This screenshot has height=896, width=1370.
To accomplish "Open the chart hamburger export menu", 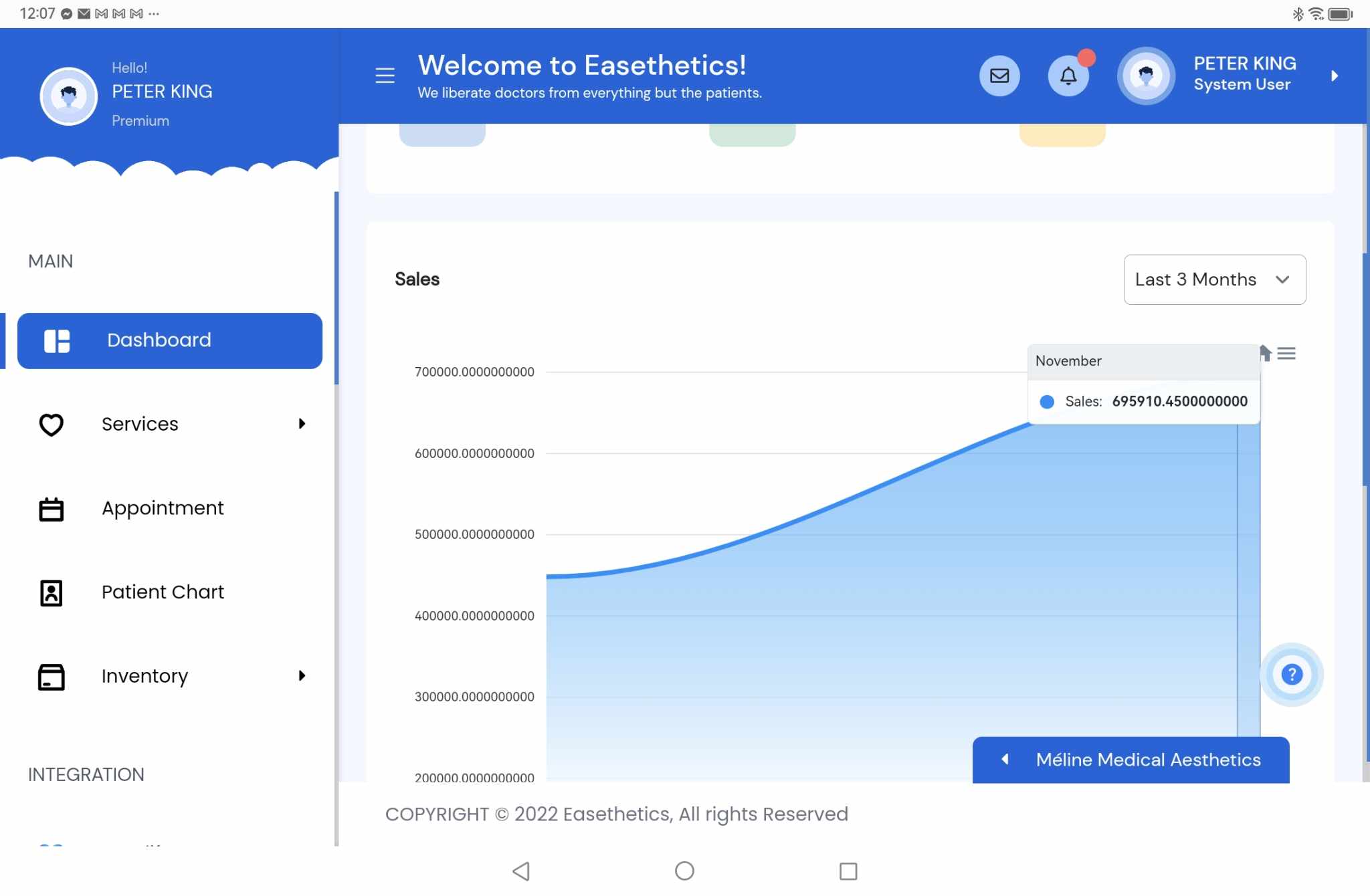I will pos(1286,354).
